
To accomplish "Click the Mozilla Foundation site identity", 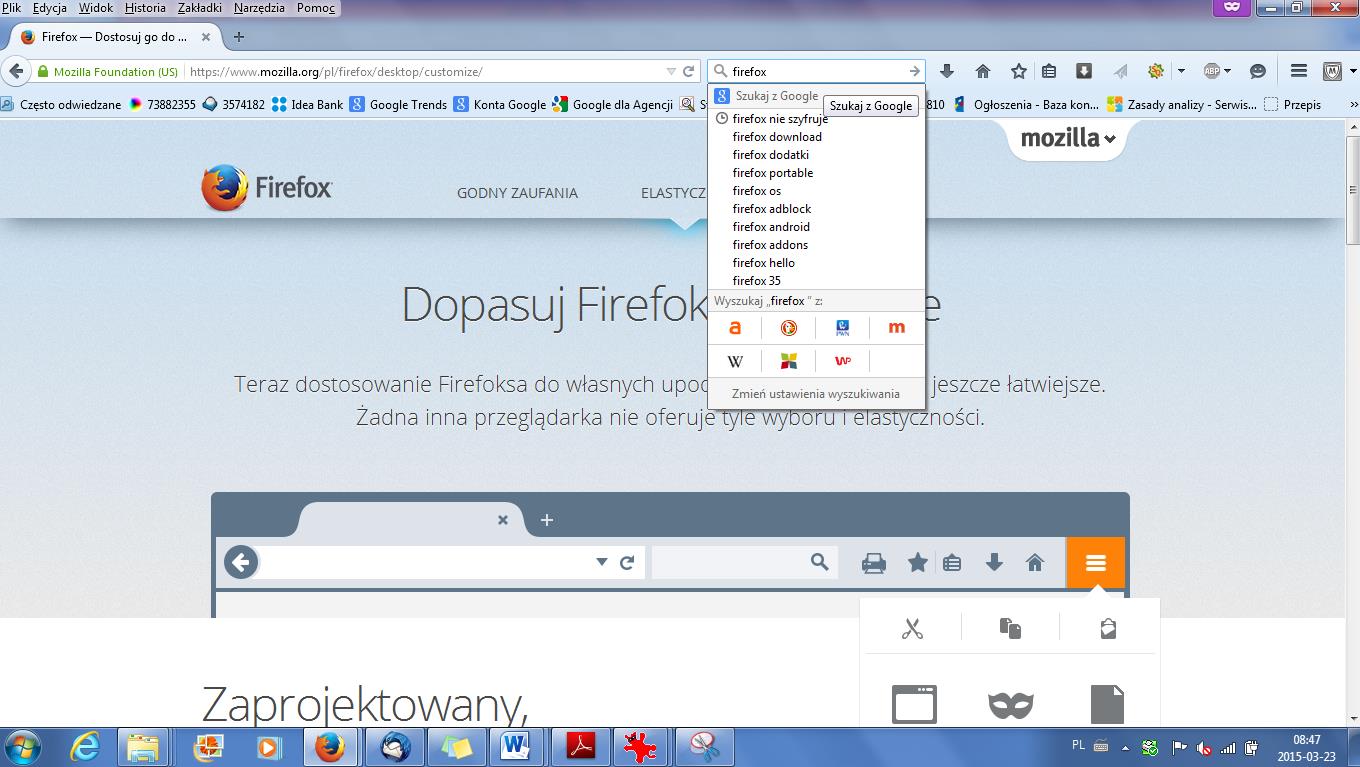I will coord(107,72).
